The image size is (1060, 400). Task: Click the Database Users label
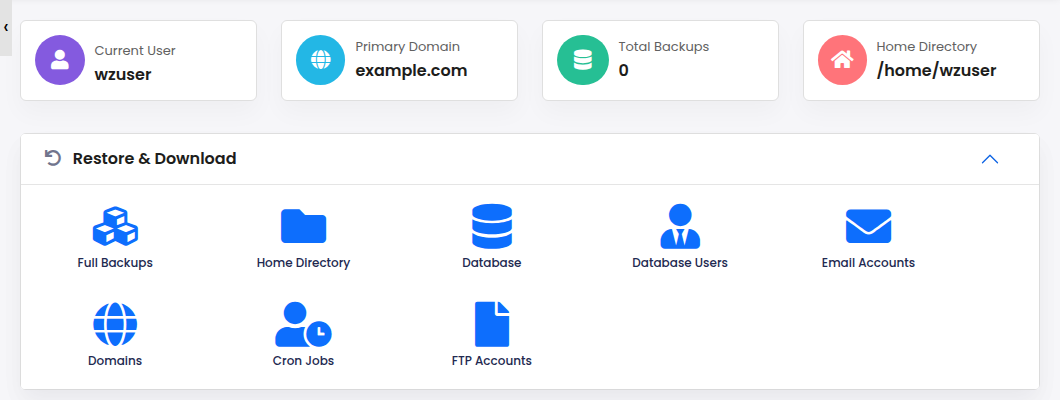point(680,263)
